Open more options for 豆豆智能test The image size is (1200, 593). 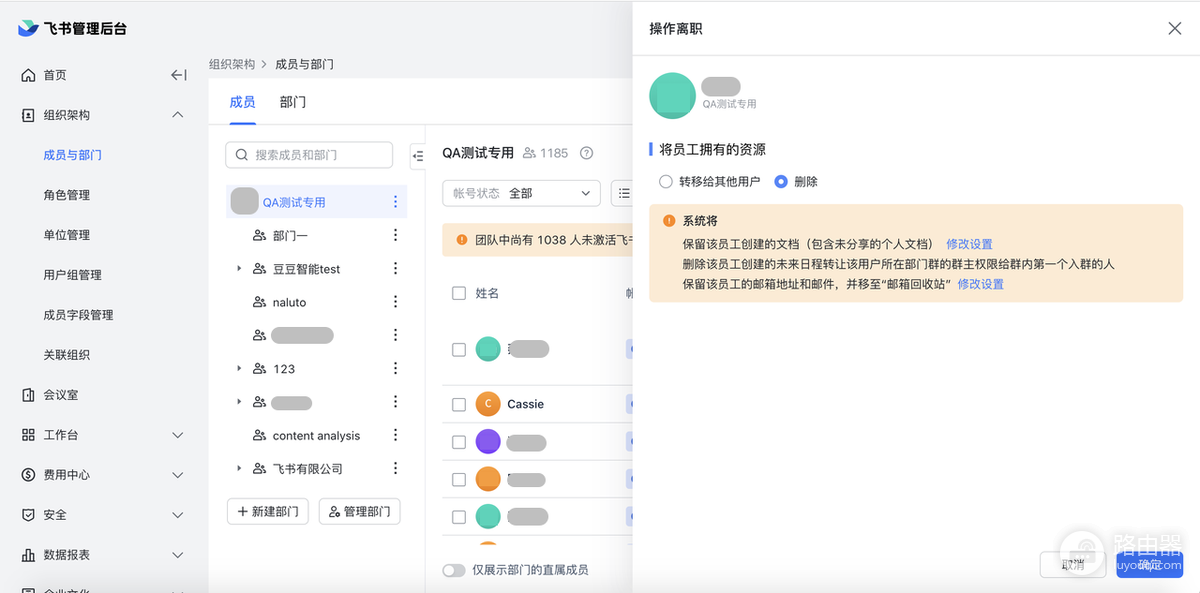click(x=395, y=269)
